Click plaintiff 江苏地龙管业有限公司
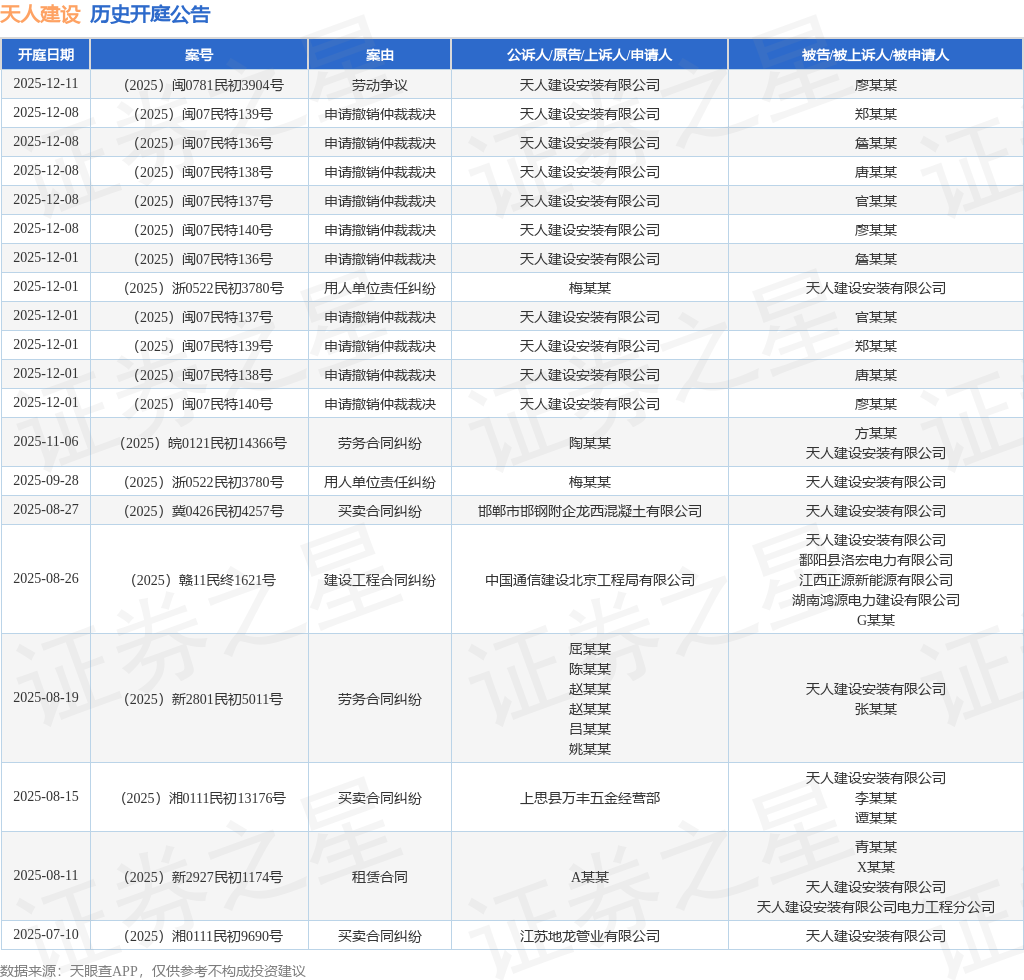 (x=590, y=937)
